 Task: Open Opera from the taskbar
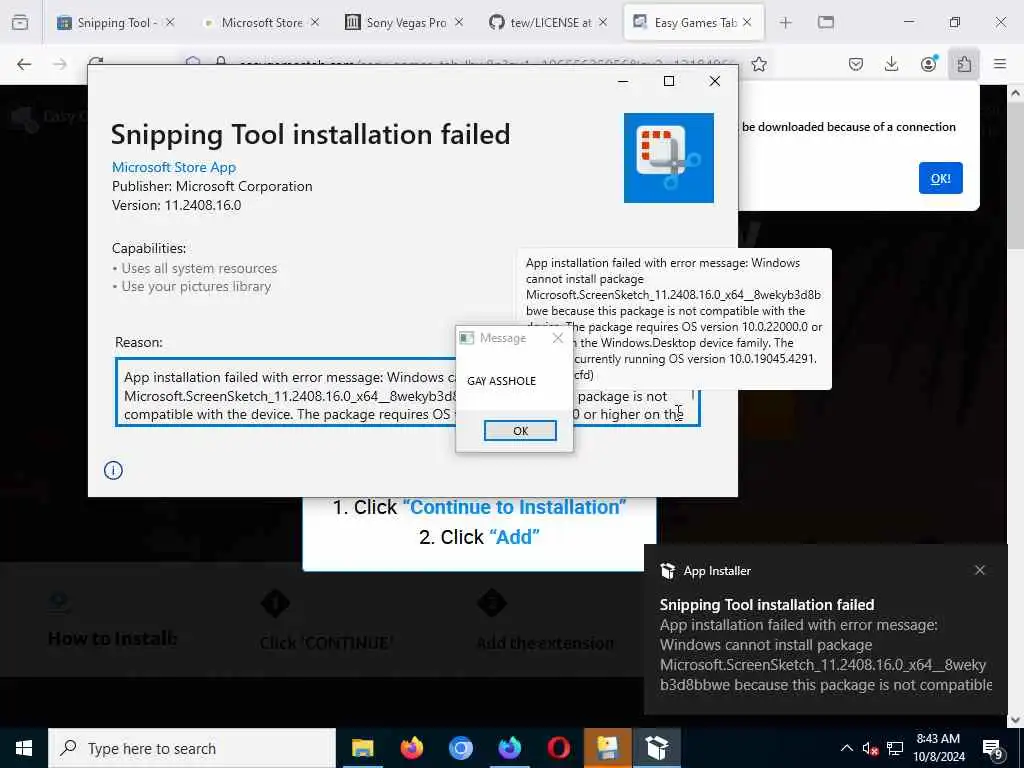(558, 748)
